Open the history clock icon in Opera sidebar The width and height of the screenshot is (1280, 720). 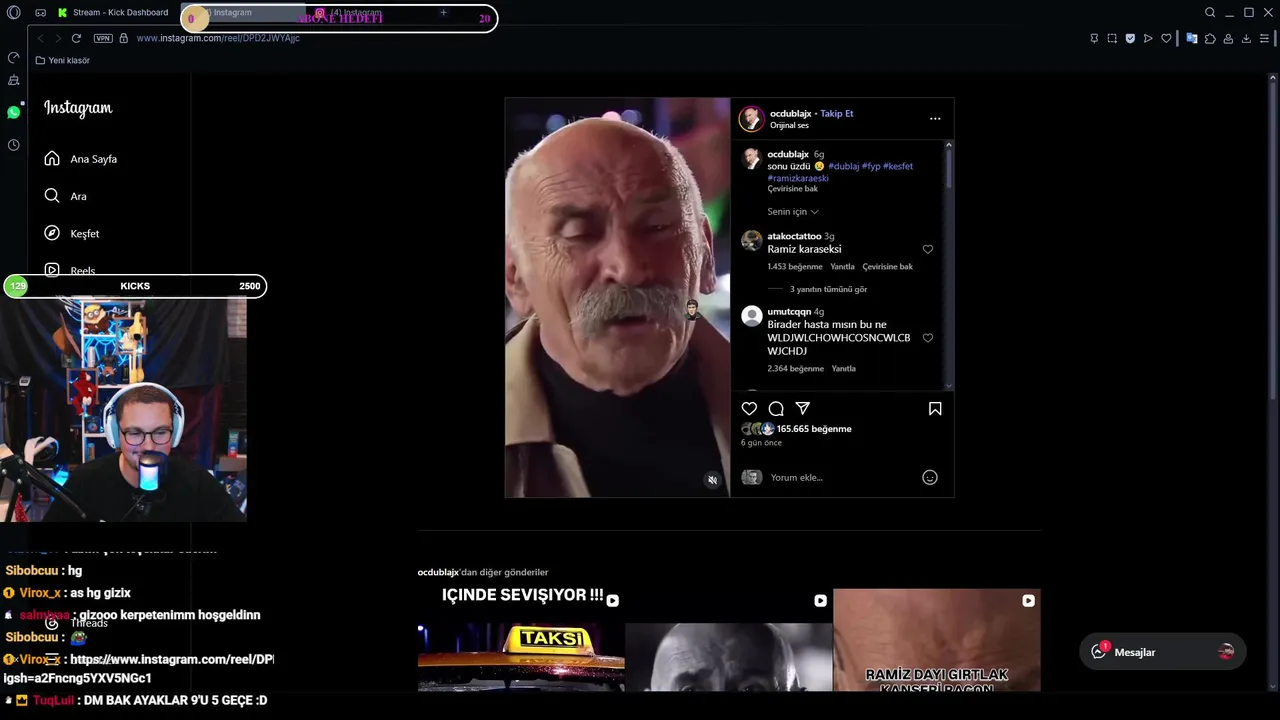[x=13, y=145]
